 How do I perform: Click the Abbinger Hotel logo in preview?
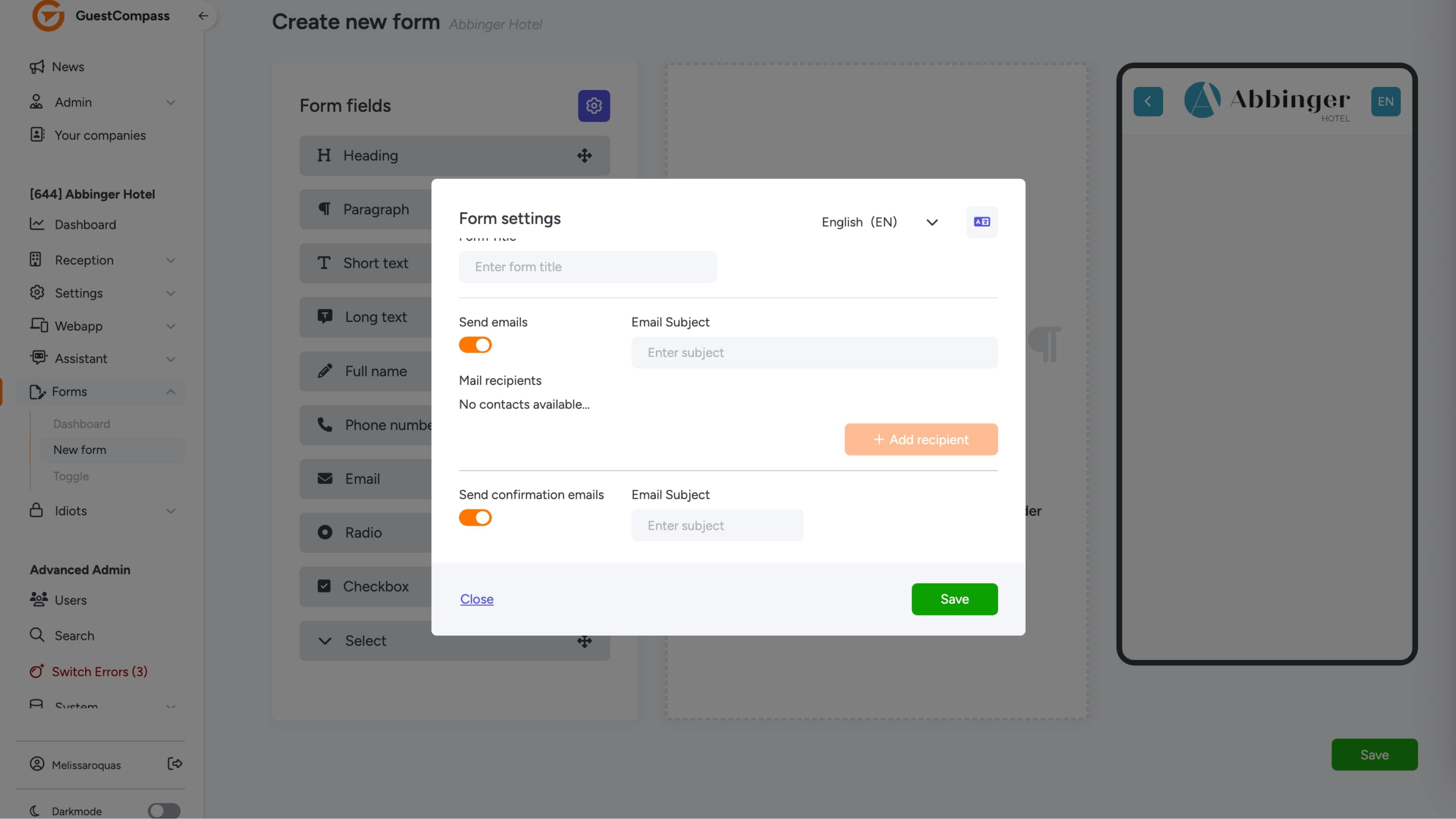point(1267,102)
